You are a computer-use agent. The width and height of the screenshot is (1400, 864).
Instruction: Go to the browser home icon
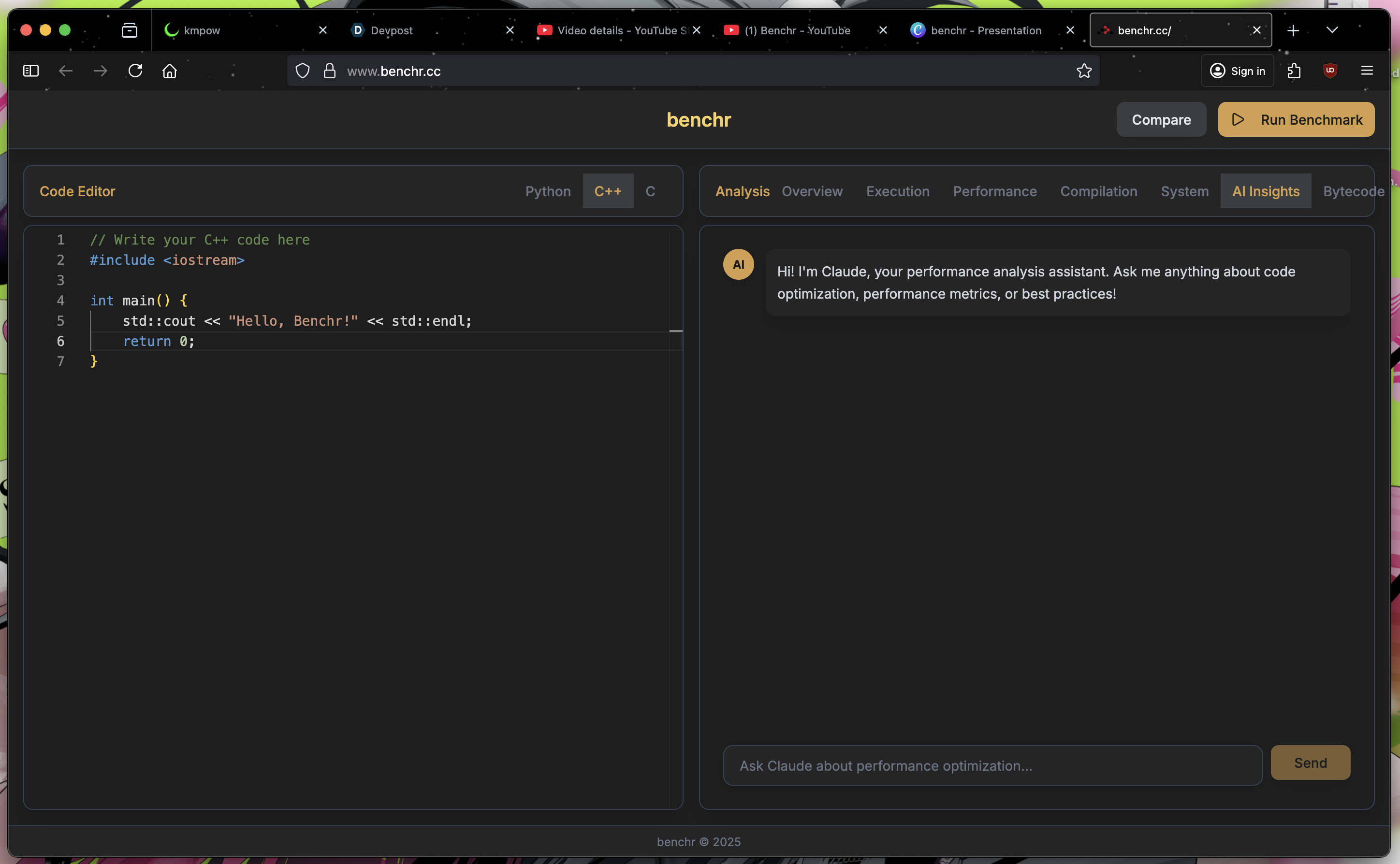pos(170,71)
